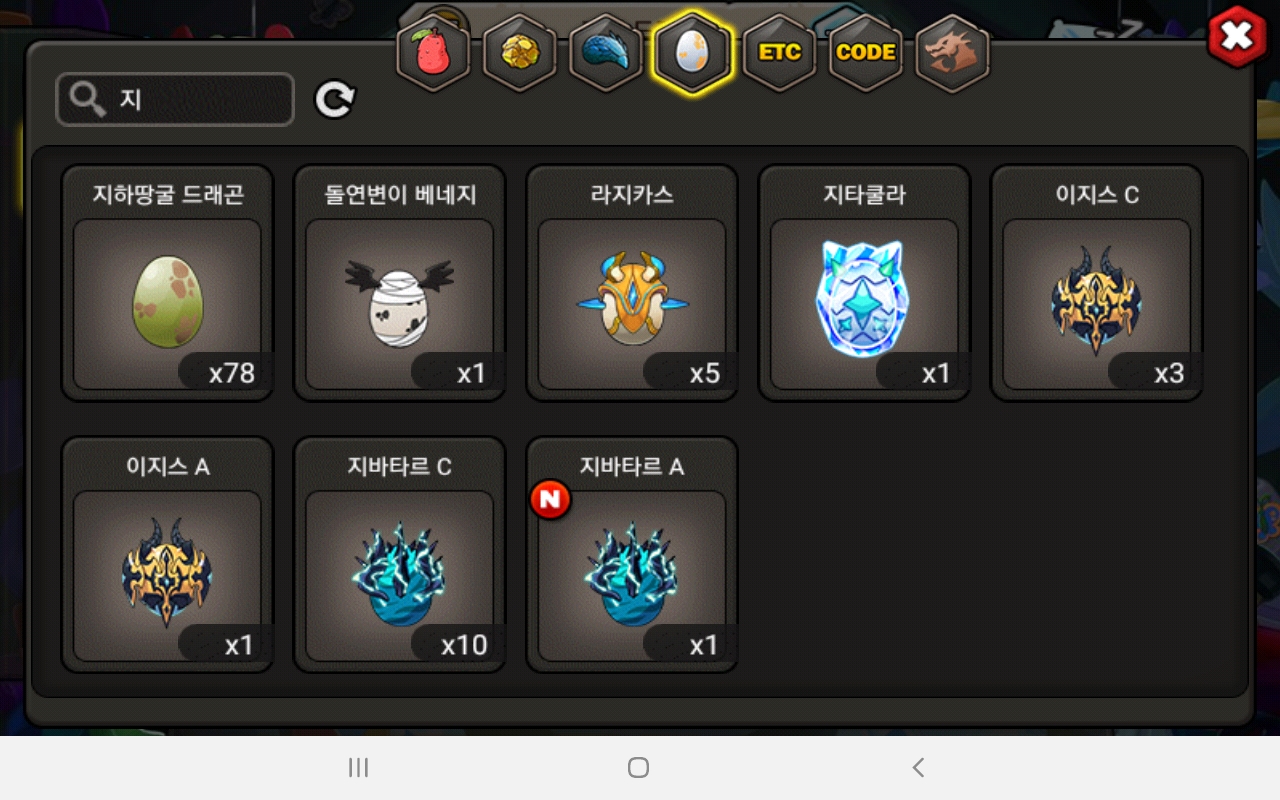Image resolution: width=1280 pixels, height=800 pixels.
Task: Pick the 돌연변이 베네지 bandaged egg
Action: (x=399, y=283)
